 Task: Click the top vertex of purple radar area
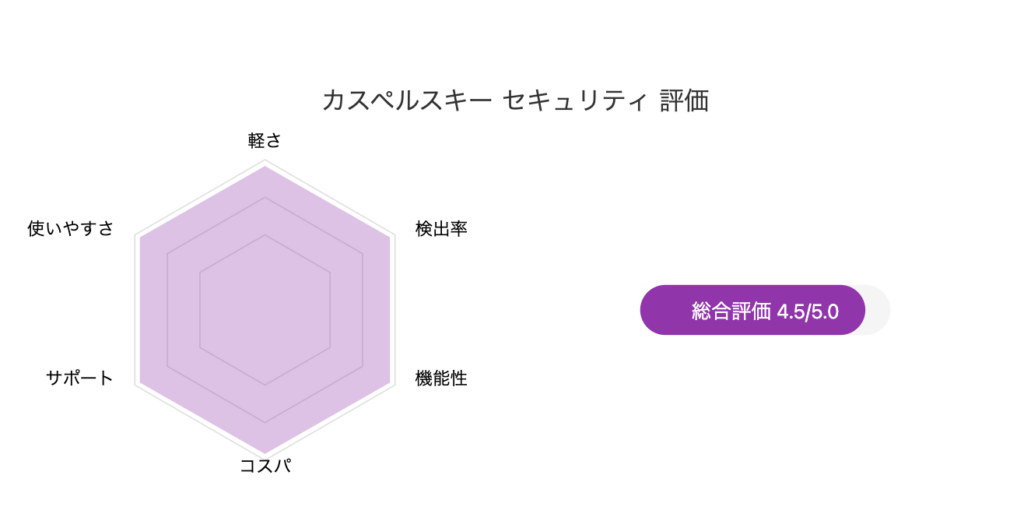(x=264, y=167)
